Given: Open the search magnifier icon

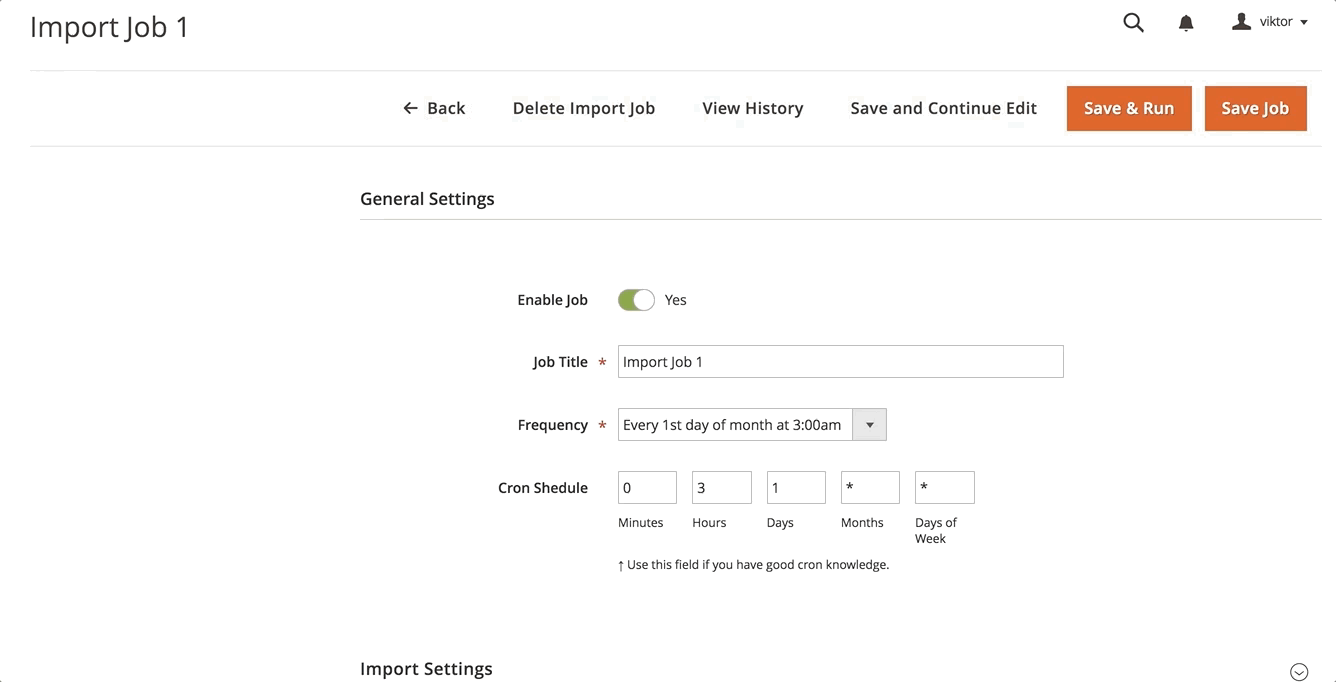Looking at the screenshot, I should tap(1133, 22).
